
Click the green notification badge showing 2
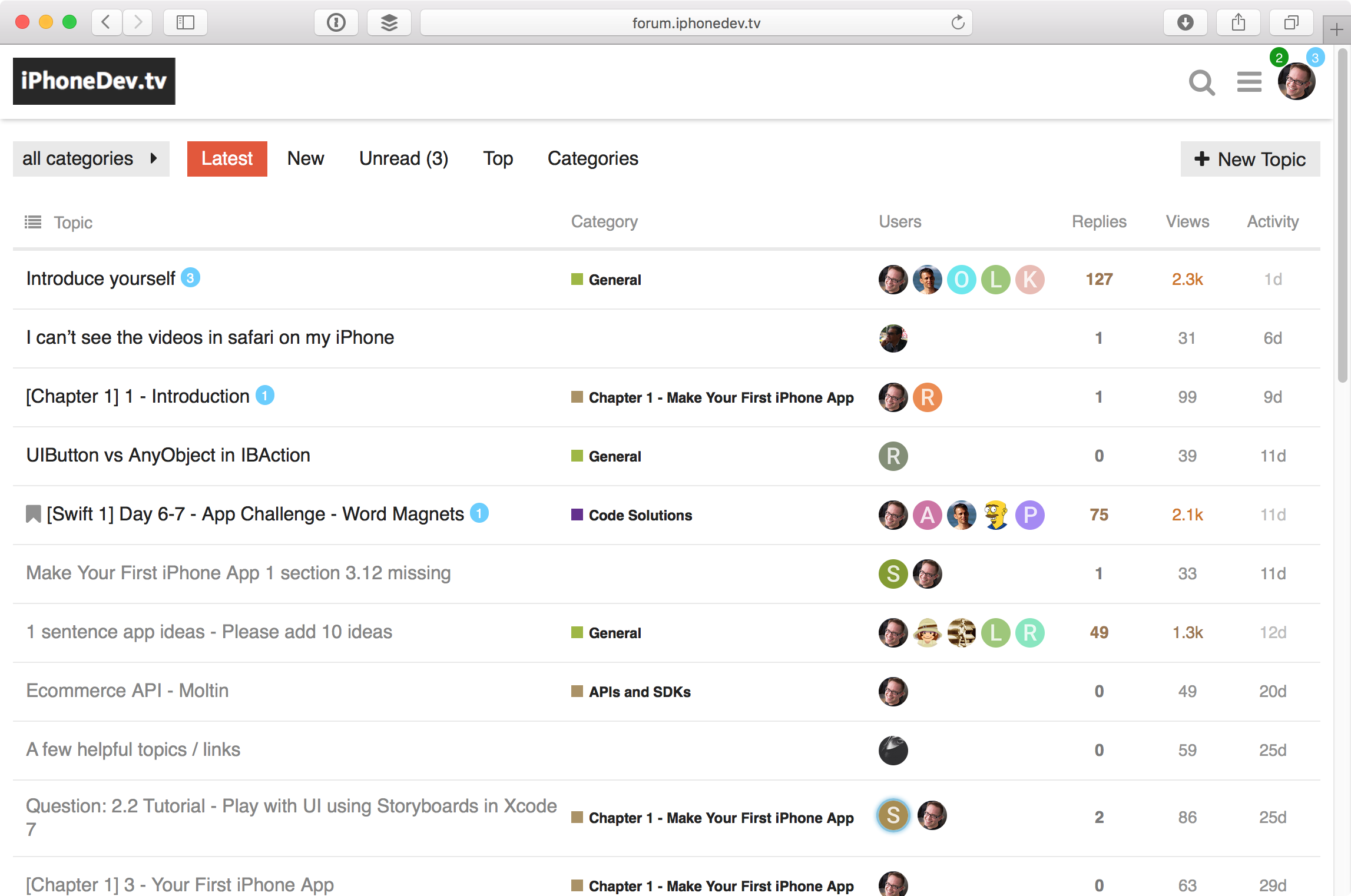(1279, 58)
